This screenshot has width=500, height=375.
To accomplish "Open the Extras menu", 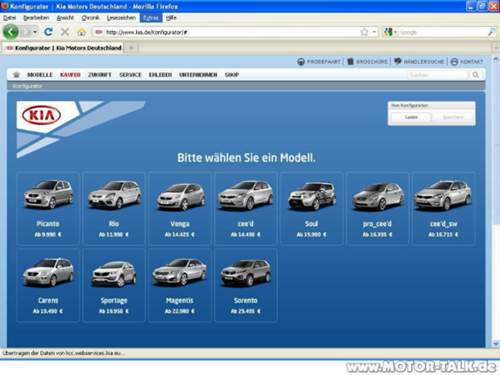I will pos(151,18).
